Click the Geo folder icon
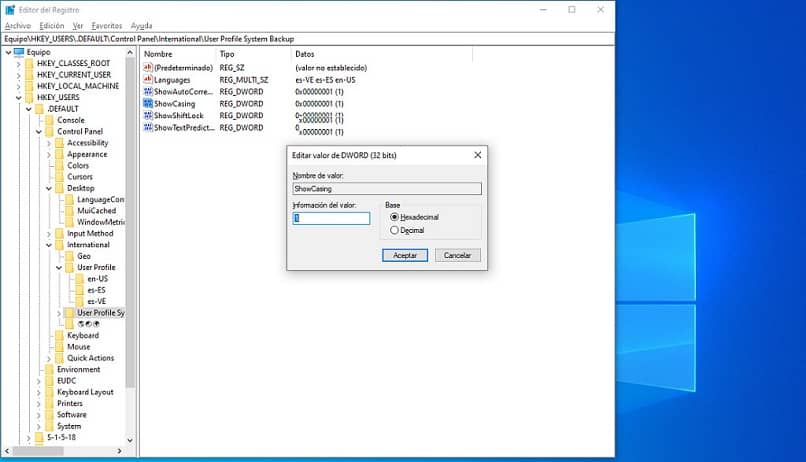806x462 pixels. tap(69, 256)
